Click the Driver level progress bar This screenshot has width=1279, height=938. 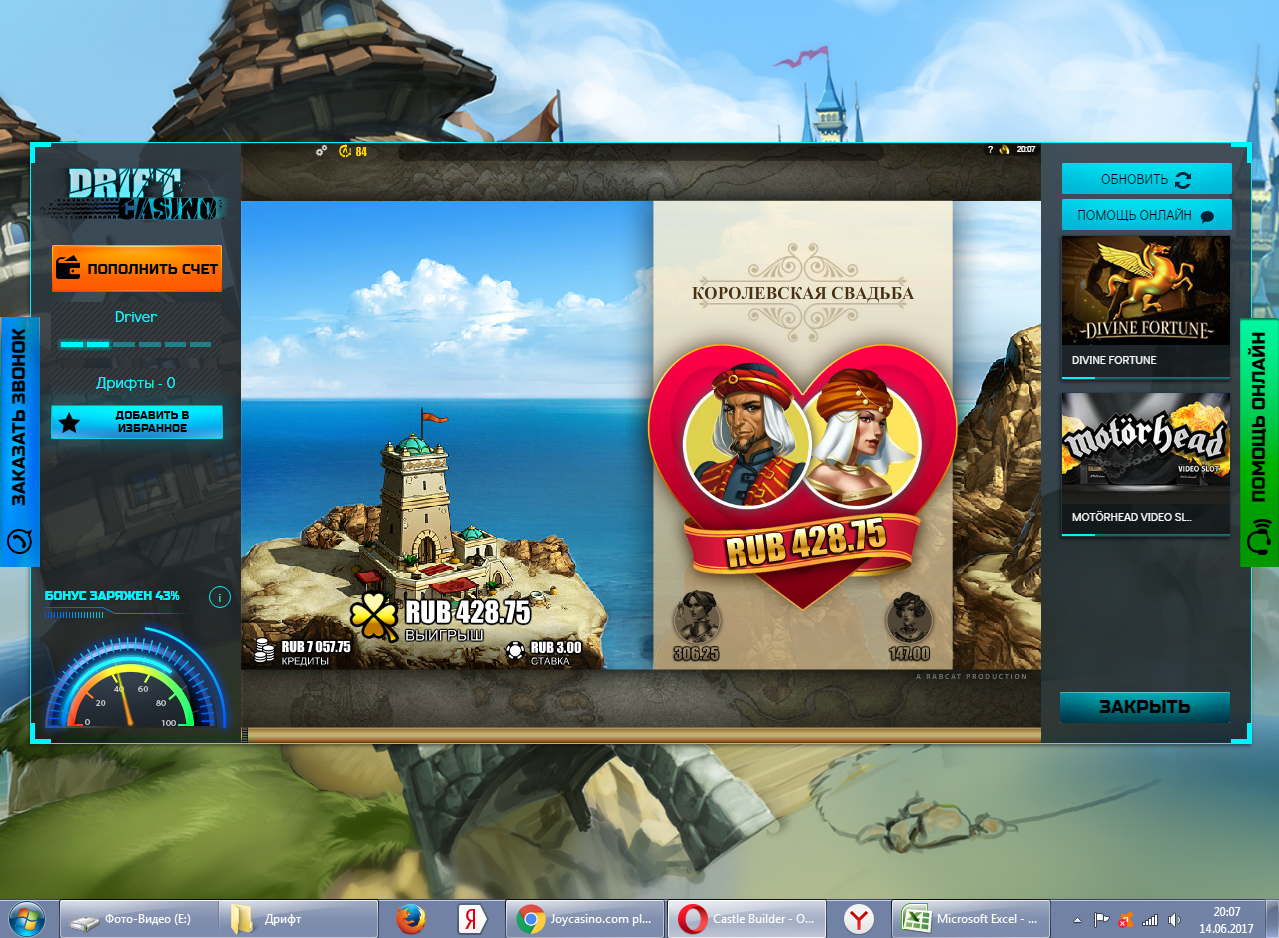136,344
